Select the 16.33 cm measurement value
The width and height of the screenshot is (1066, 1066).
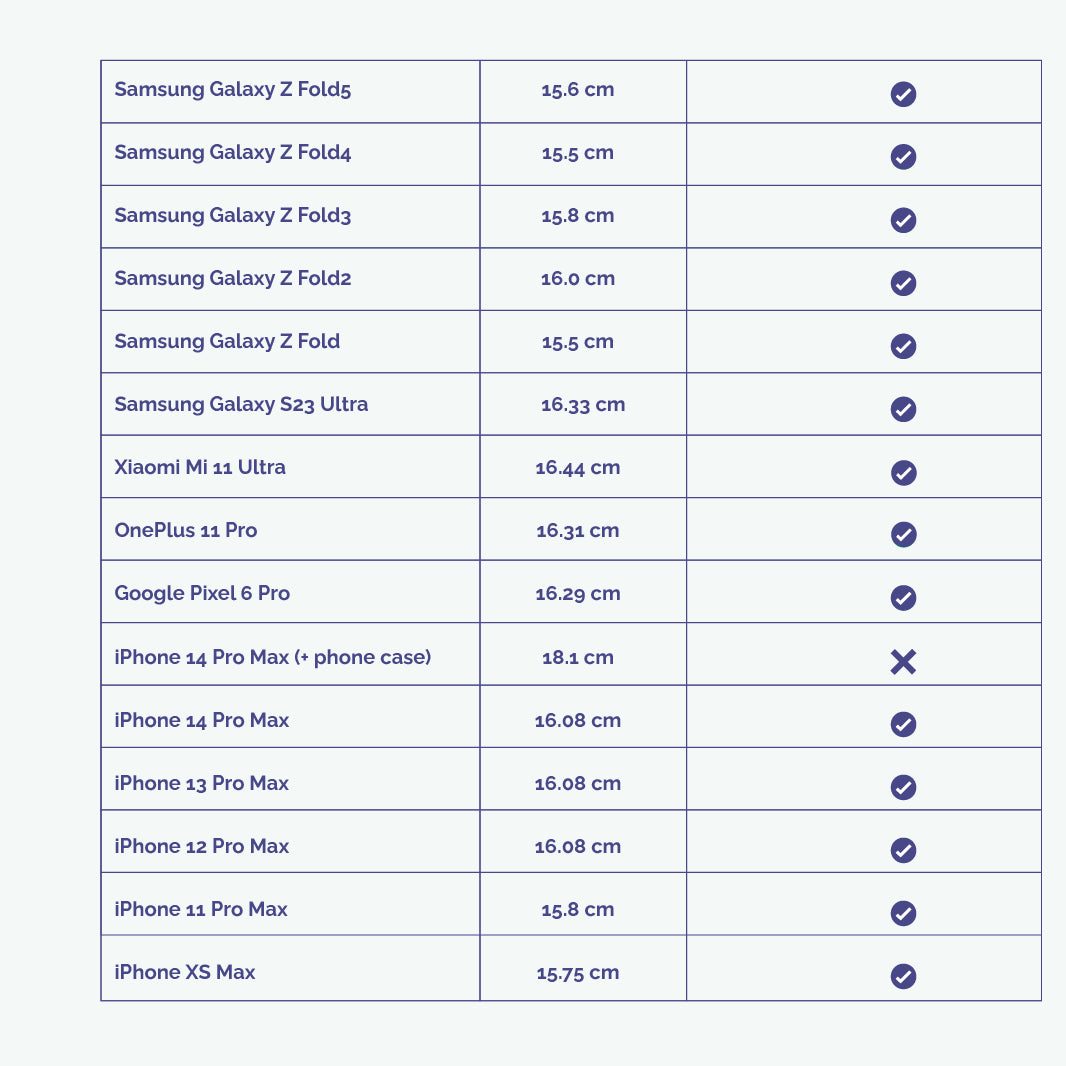tap(583, 405)
